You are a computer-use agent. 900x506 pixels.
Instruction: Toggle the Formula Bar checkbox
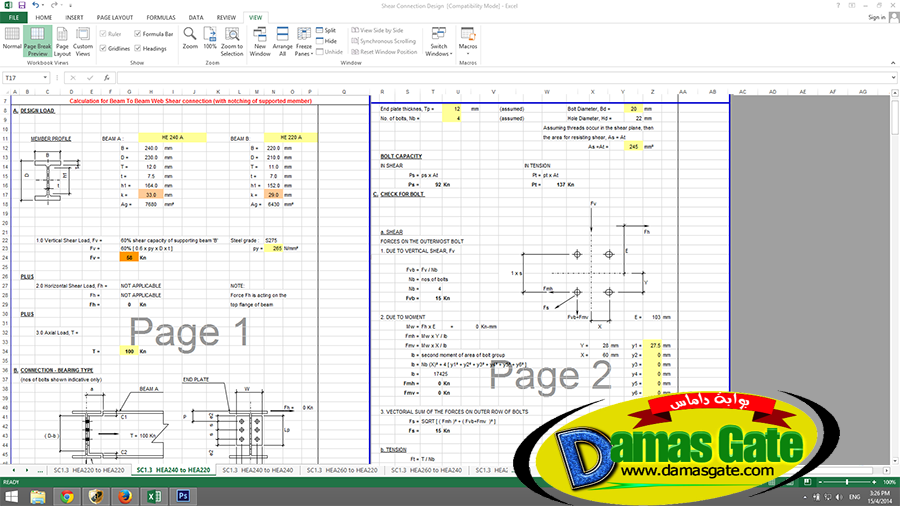pos(138,34)
